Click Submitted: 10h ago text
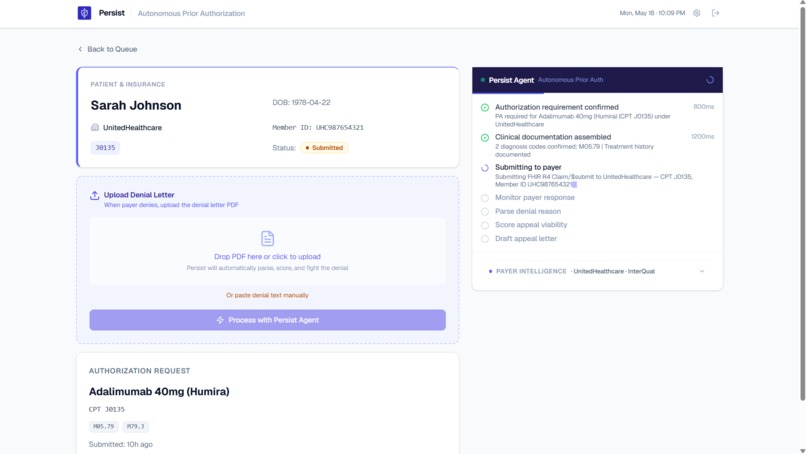The width and height of the screenshot is (806, 454). [121, 444]
